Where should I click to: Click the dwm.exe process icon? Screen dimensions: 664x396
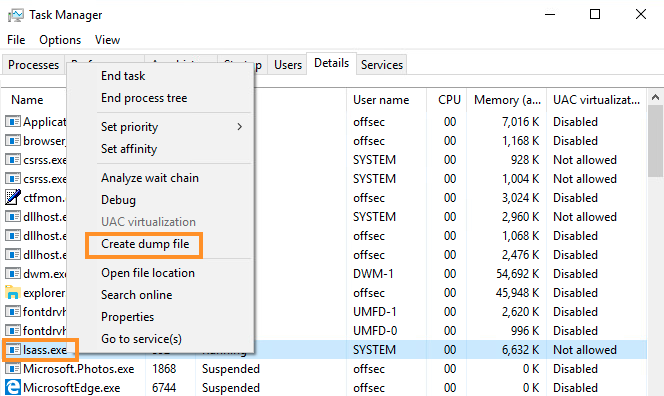point(13,274)
